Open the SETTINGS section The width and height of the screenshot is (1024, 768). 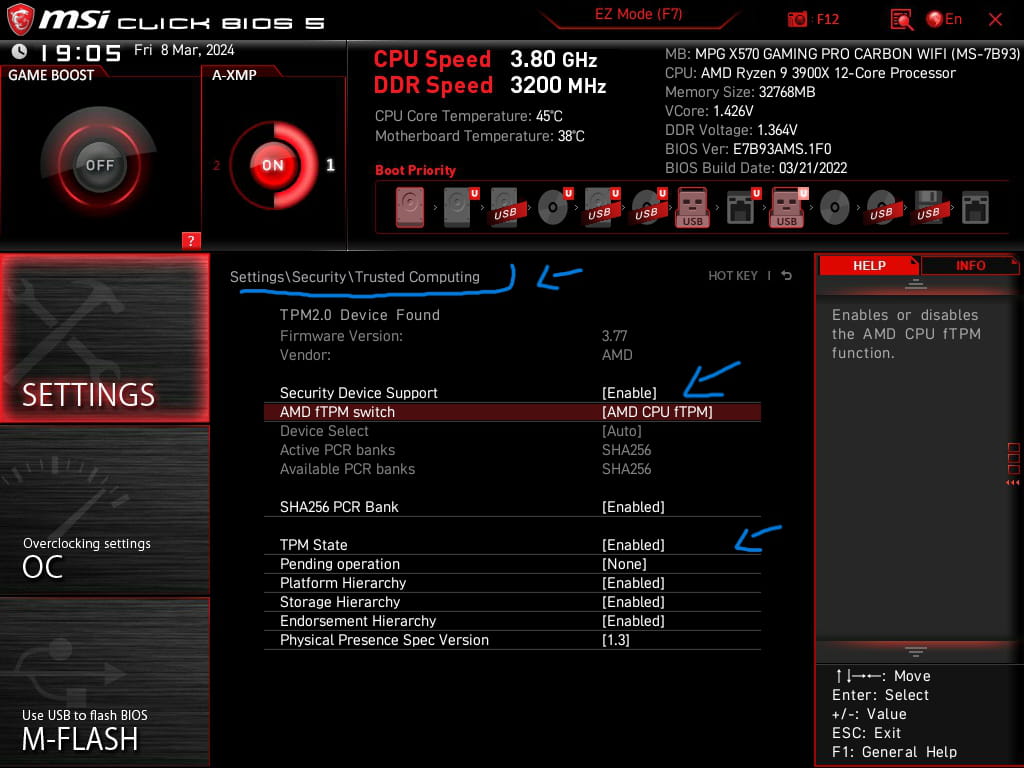coord(104,338)
